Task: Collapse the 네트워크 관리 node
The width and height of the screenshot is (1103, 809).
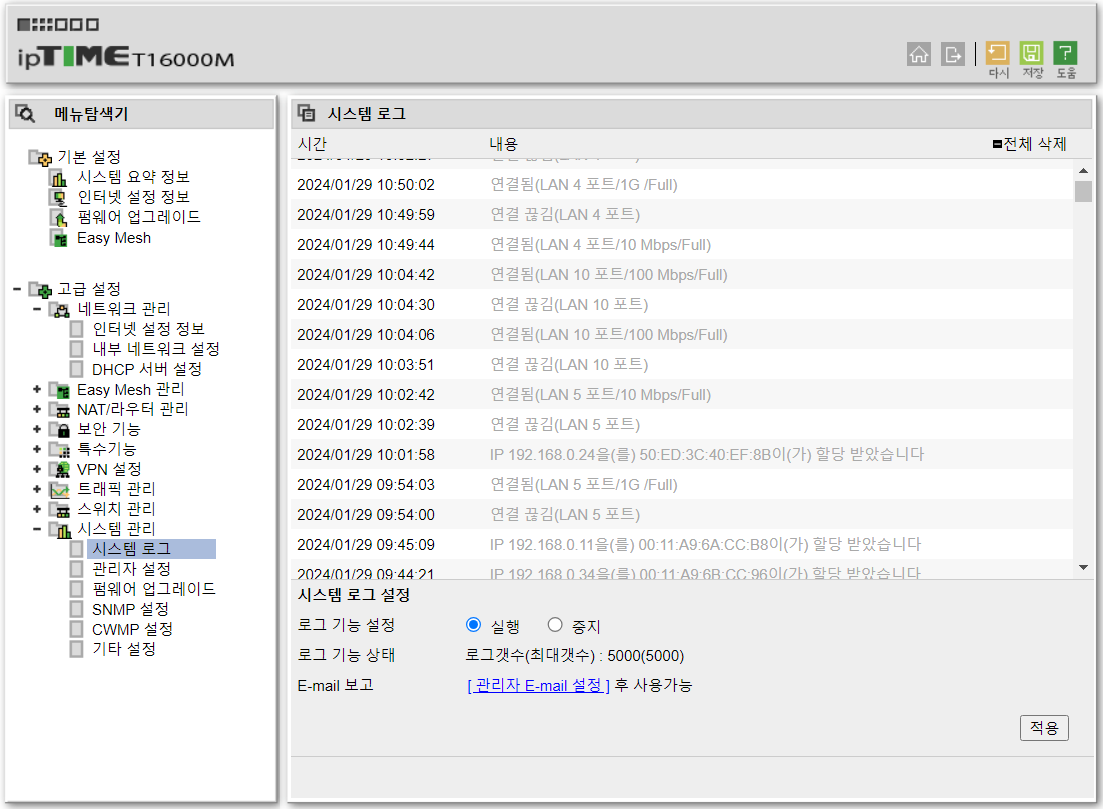Action: pyautogui.click(x=37, y=309)
